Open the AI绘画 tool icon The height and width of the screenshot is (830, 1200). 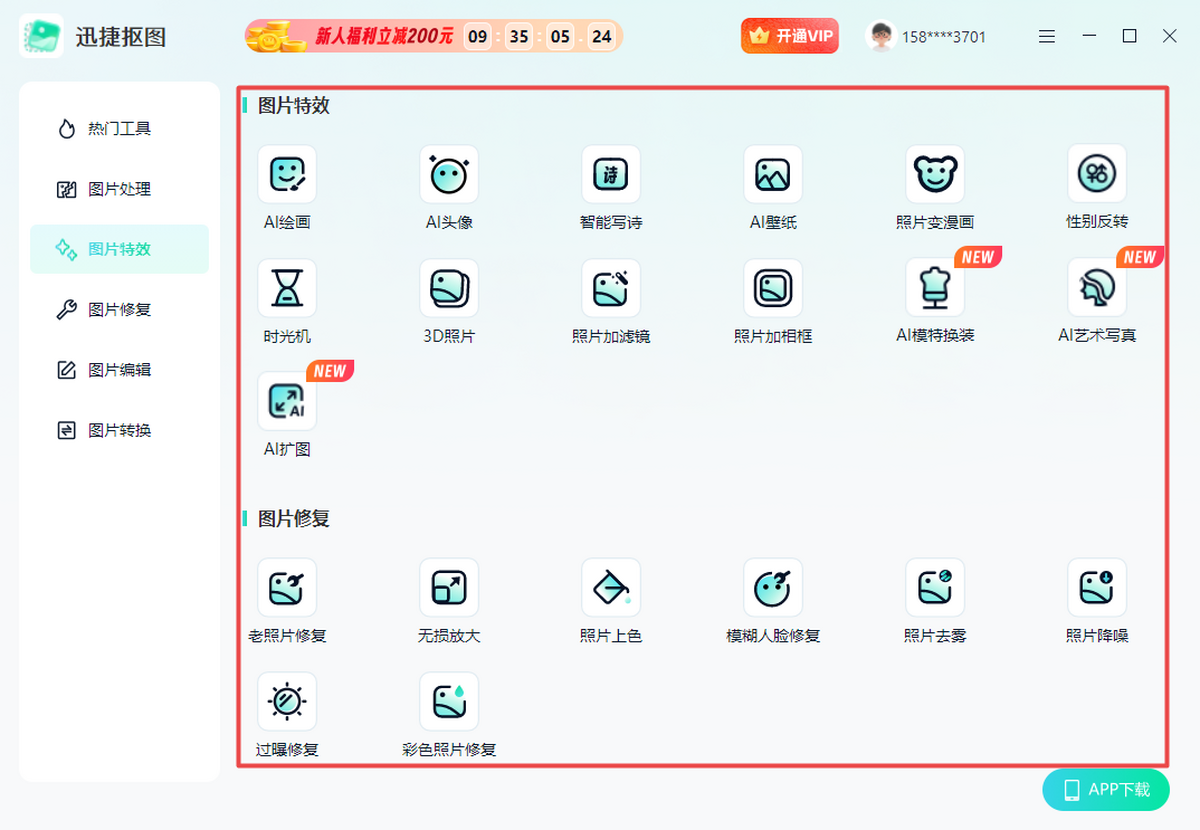(287, 174)
